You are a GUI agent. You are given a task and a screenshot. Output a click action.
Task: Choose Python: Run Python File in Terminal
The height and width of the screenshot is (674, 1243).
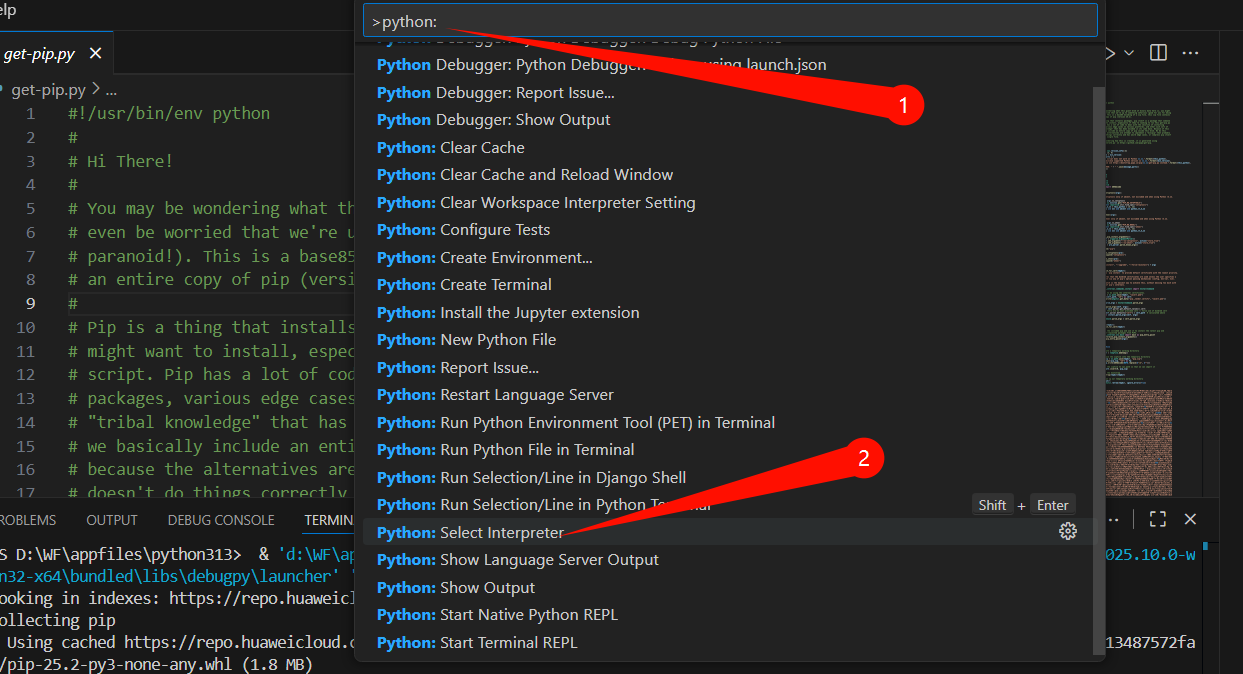coord(730,449)
